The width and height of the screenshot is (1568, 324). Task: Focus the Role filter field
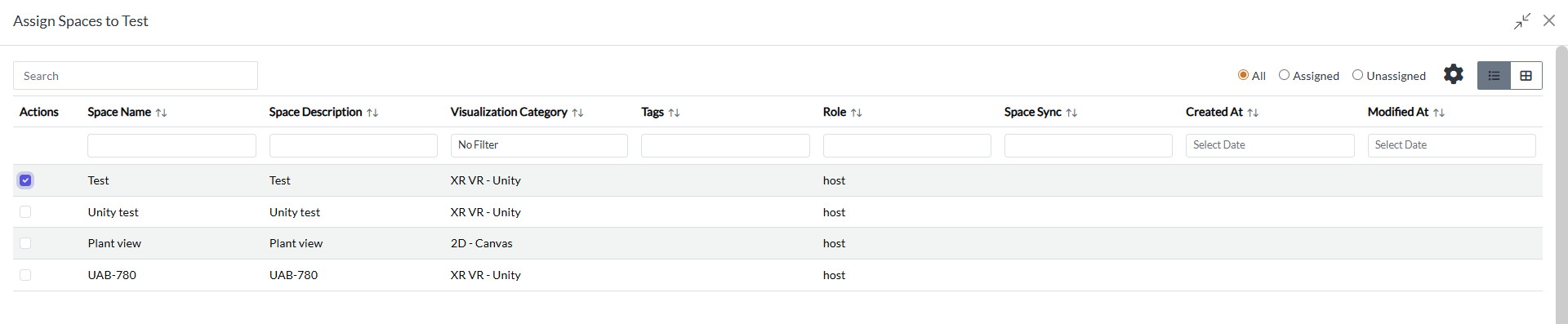(907, 145)
